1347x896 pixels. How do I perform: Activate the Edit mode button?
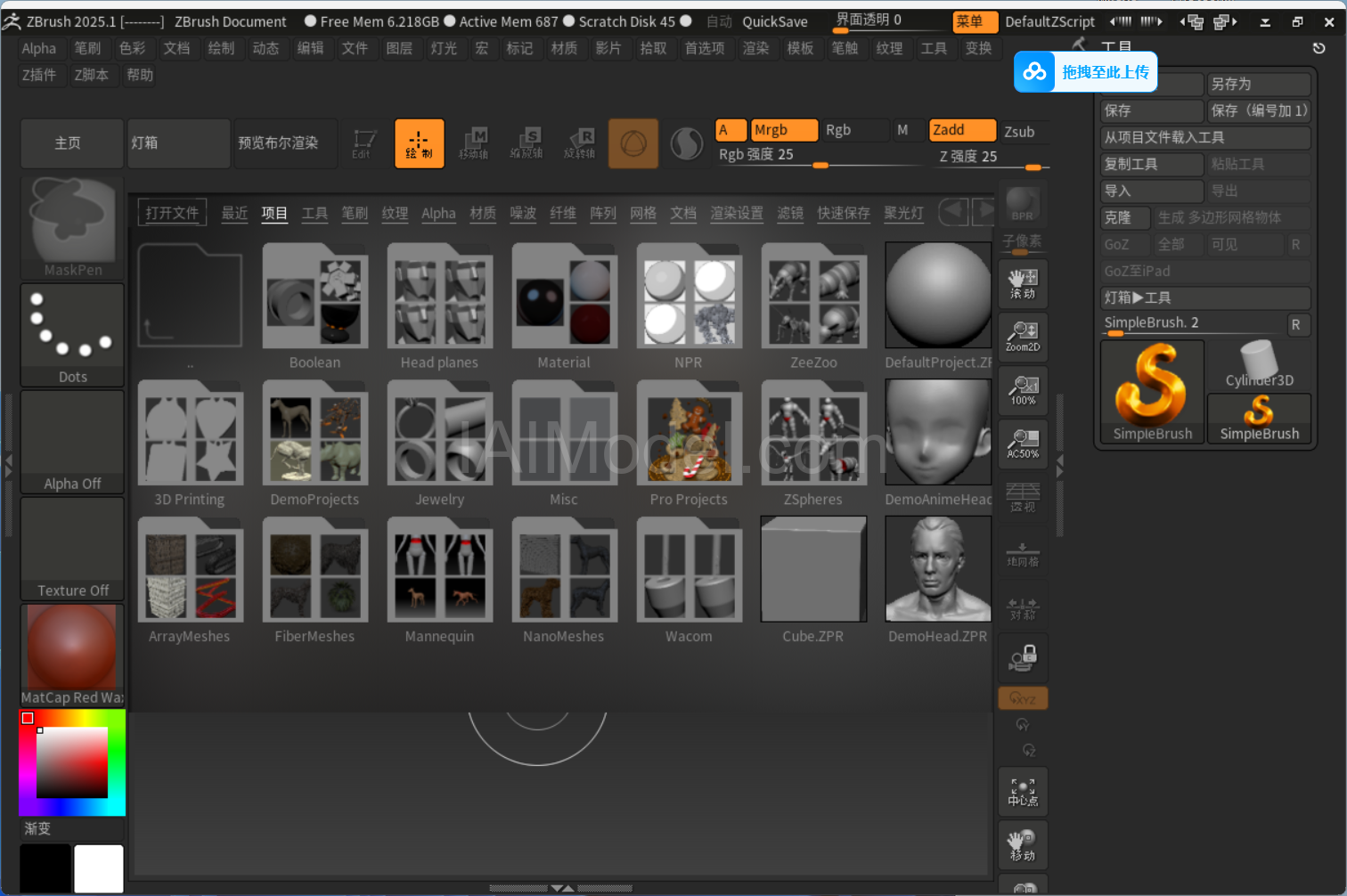point(365,143)
